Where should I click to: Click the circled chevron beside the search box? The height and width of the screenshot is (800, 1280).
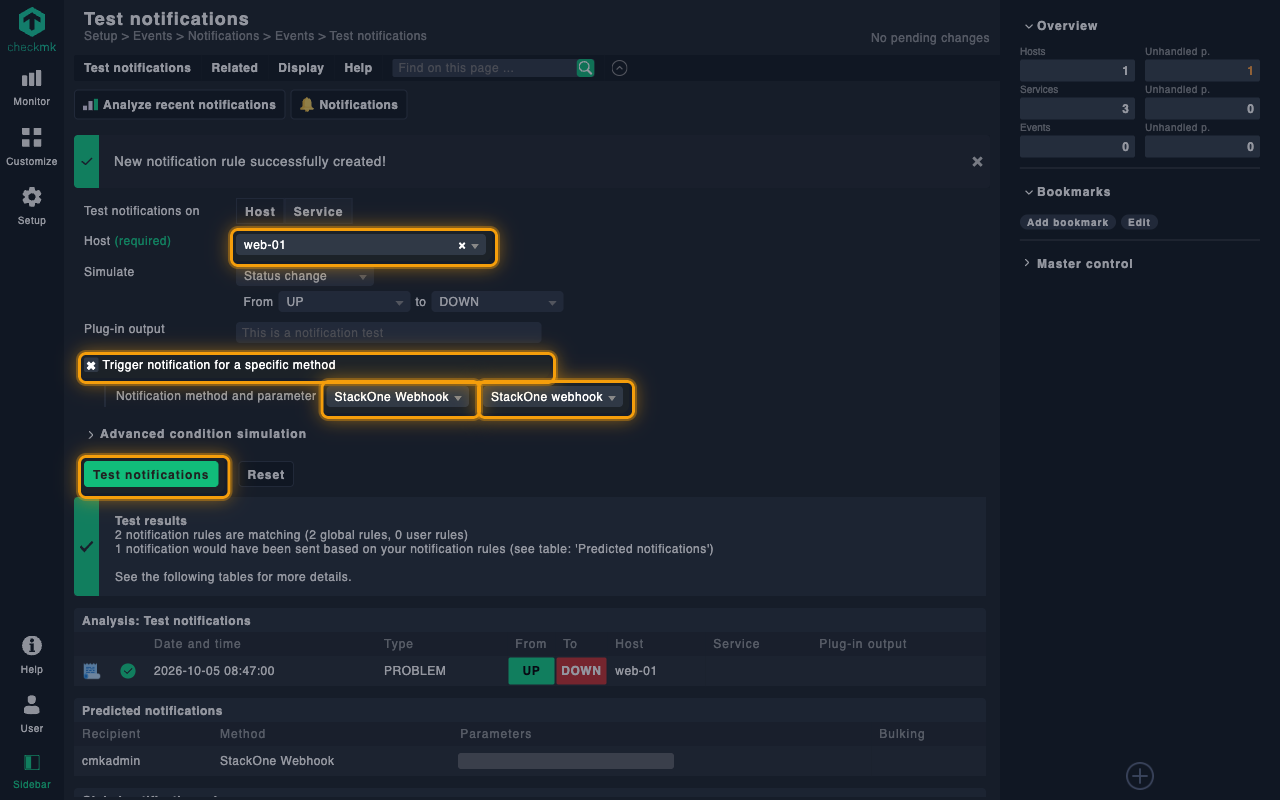[x=619, y=68]
